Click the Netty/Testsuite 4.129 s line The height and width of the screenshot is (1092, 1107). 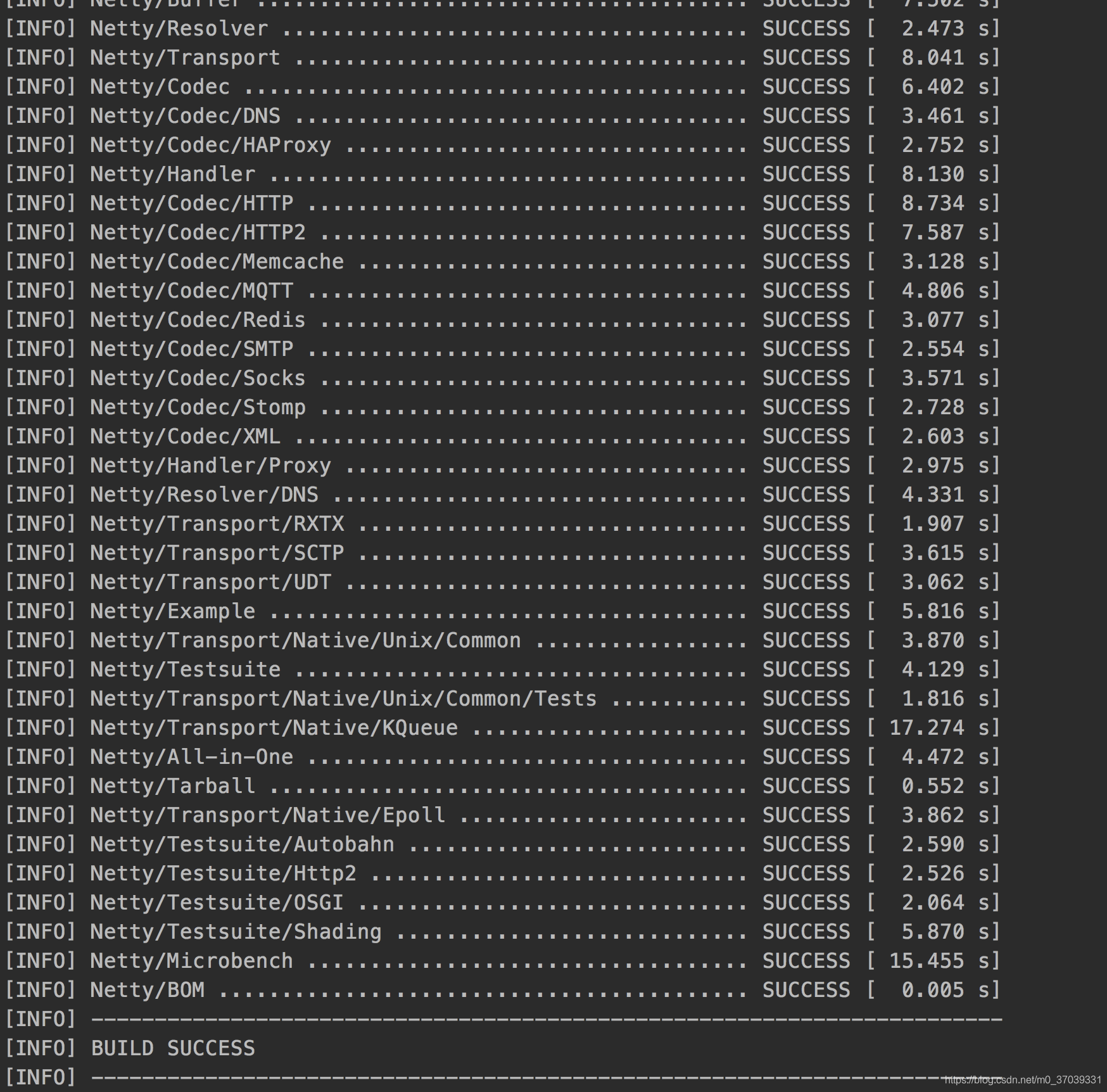[x=503, y=670]
